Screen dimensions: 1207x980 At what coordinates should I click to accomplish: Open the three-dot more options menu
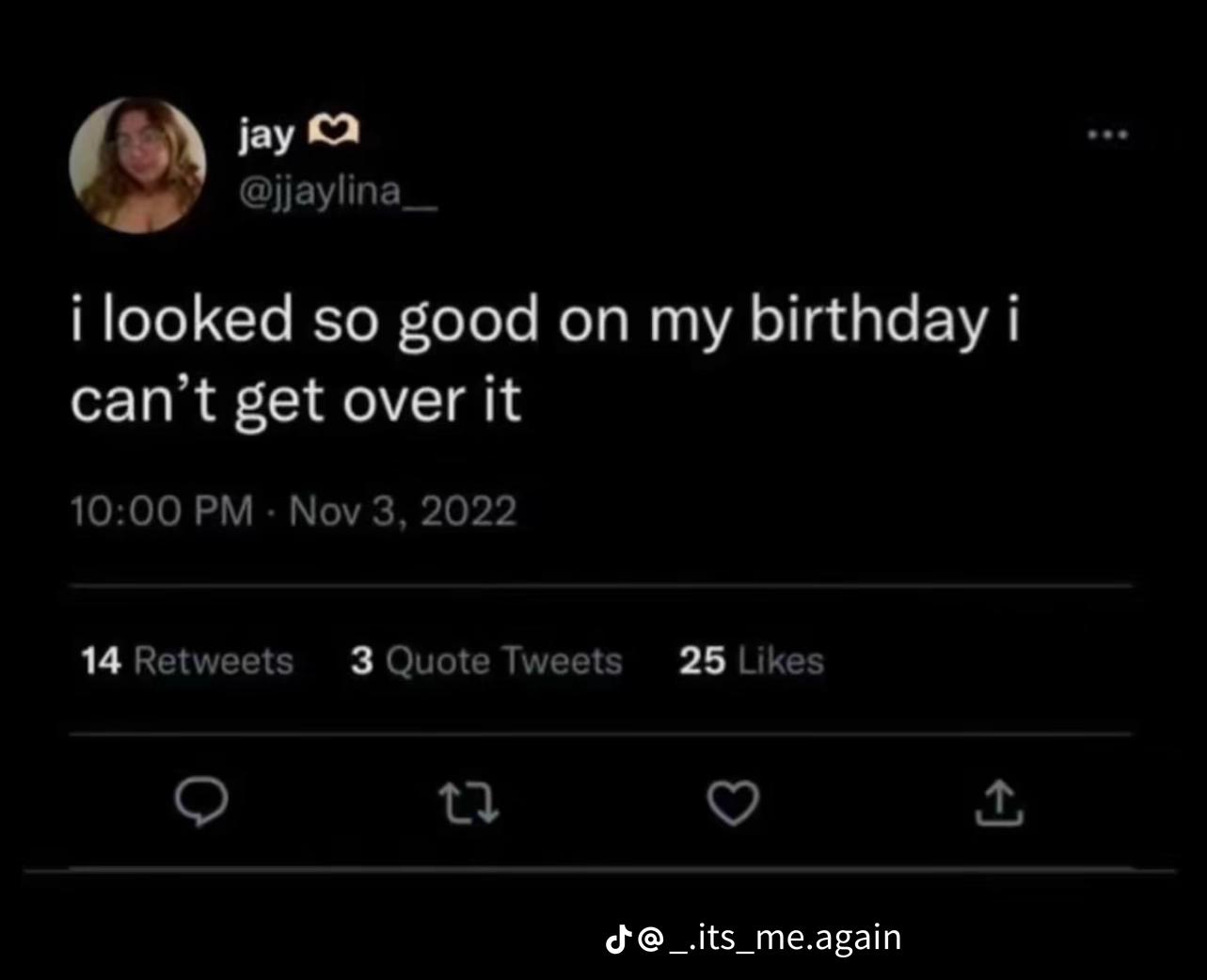coord(1107,135)
